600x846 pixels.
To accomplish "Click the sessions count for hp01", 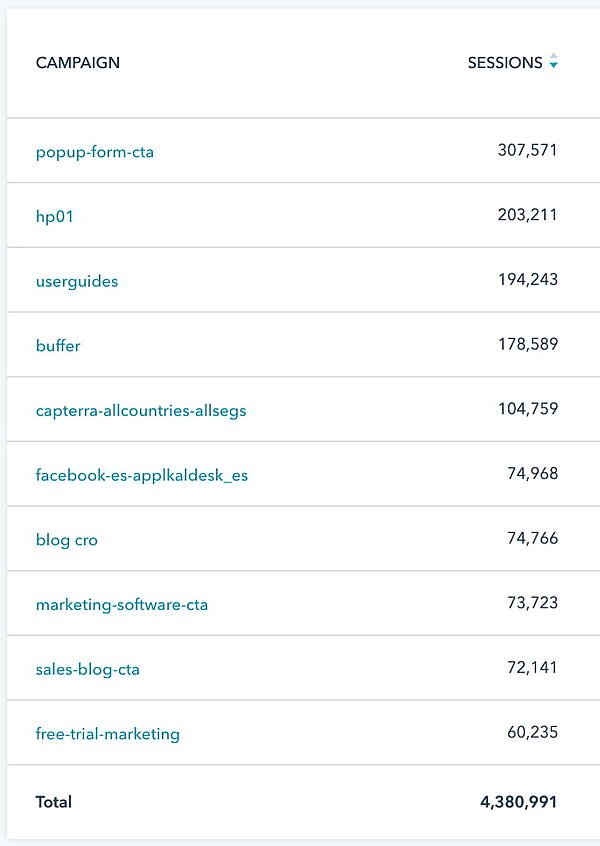I will [x=530, y=216].
